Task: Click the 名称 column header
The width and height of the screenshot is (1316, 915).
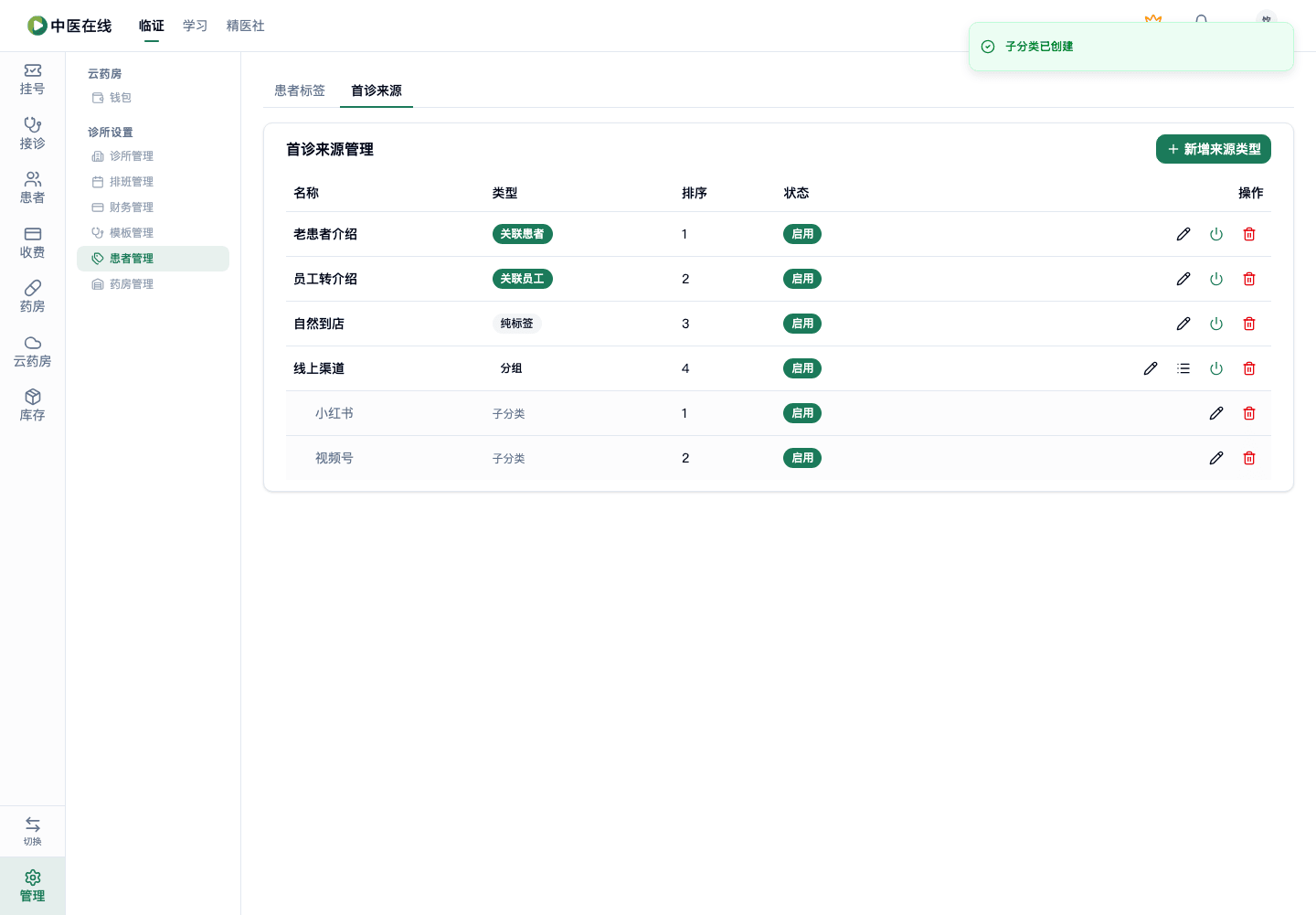Action: [x=306, y=193]
